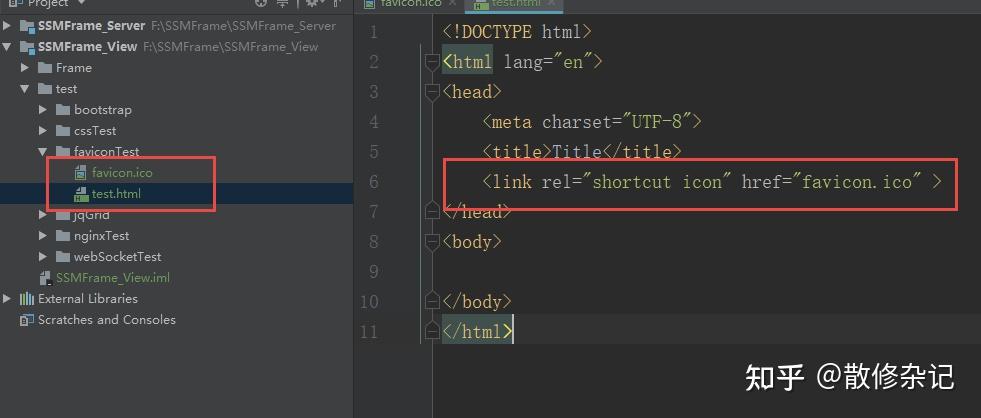This screenshot has width=981, height=418.
Task: Click the collapse all icon in Project panel
Action: (x=283, y=3)
